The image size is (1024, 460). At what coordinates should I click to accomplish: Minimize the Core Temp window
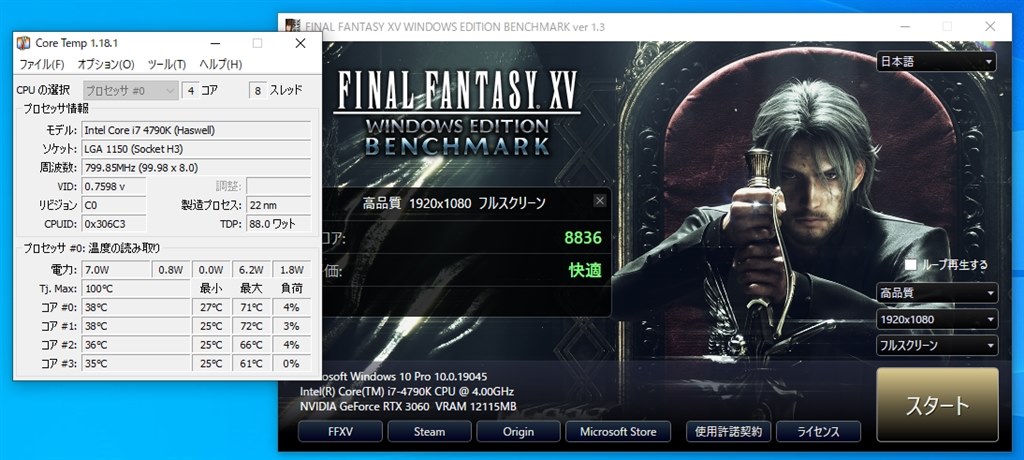216,43
